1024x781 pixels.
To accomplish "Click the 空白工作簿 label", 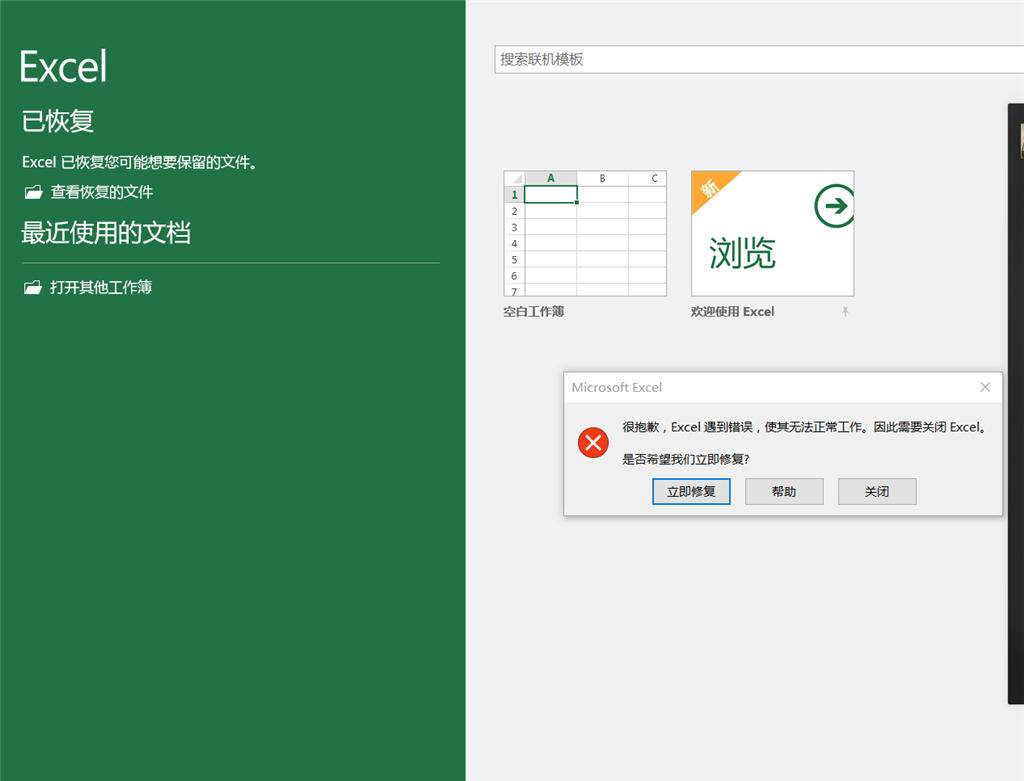I will coord(534,311).
